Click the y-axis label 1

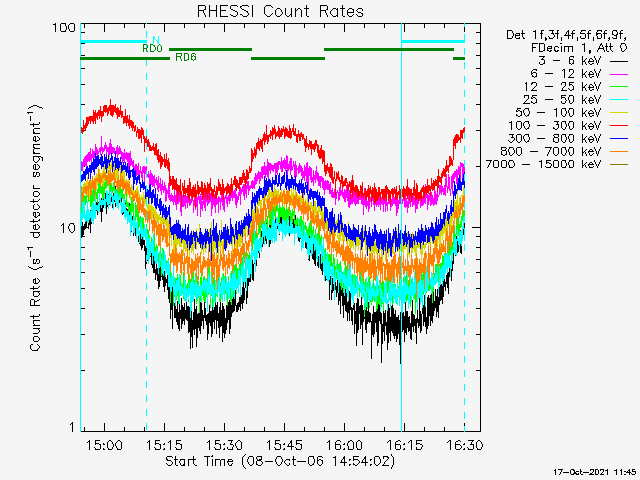click(72, 427)
